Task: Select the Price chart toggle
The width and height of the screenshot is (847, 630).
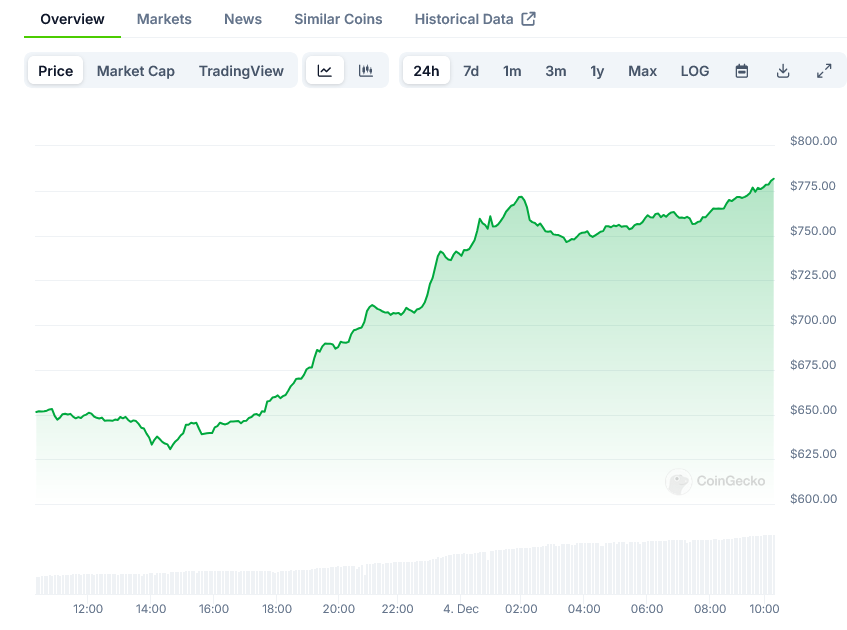Action: point(56,71)
